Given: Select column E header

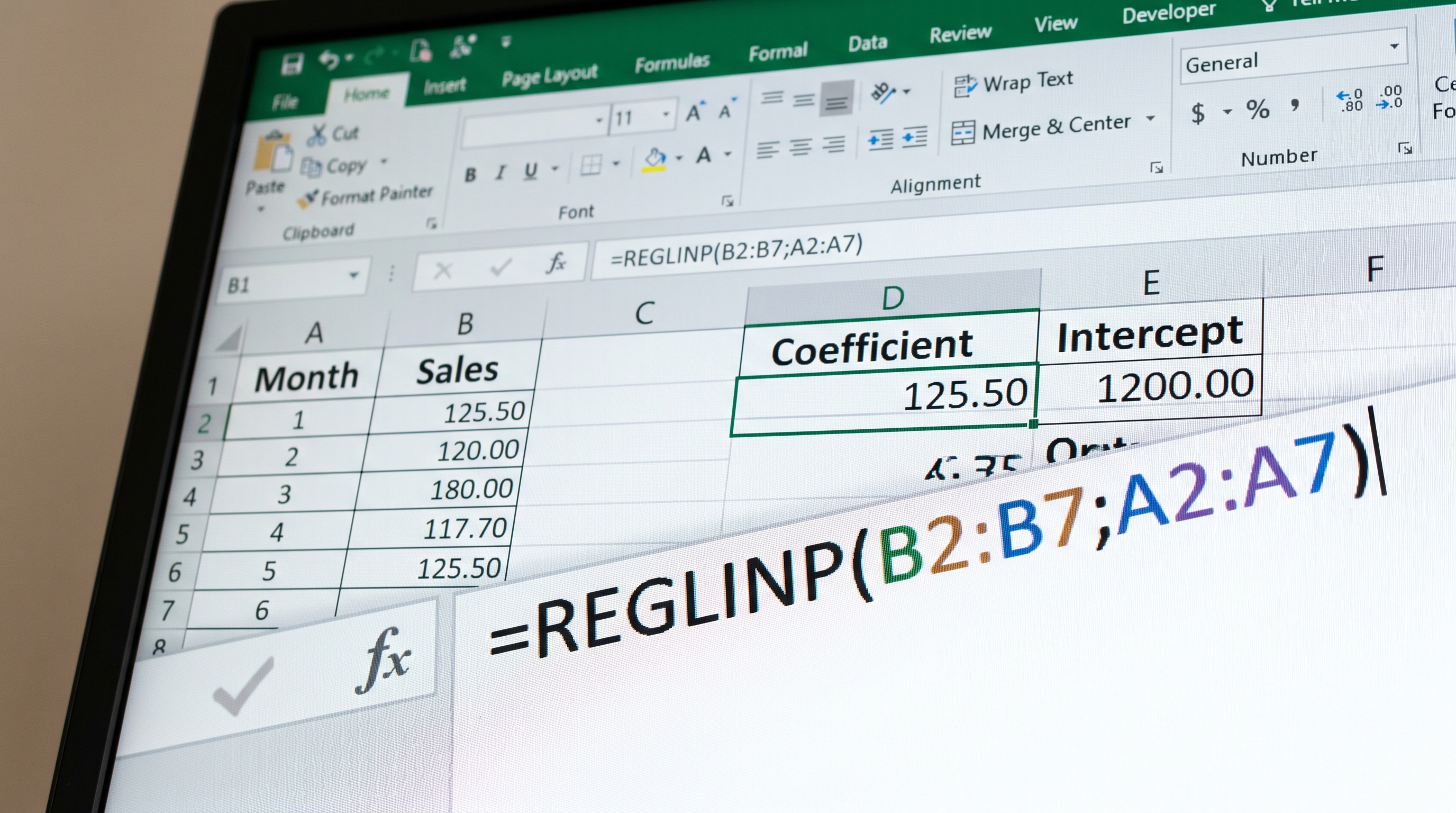Looking at the screenshot, I should click(x=1151, y=283).
